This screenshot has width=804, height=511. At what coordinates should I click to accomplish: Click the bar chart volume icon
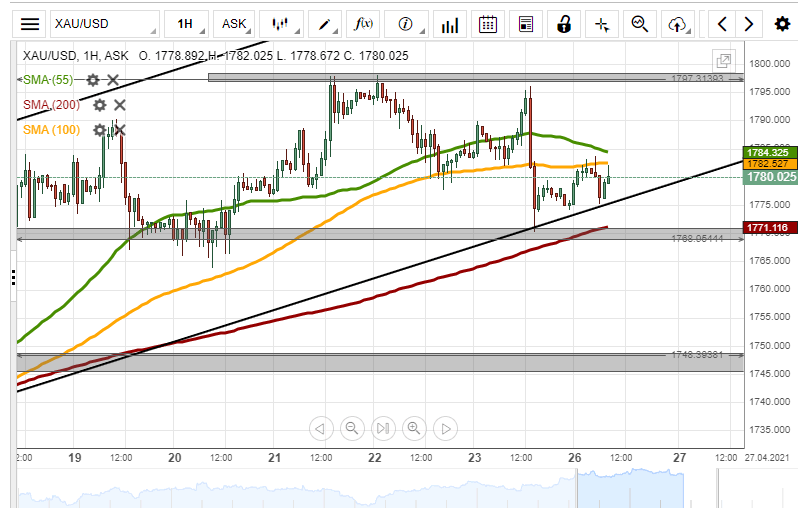click(450, 24)
